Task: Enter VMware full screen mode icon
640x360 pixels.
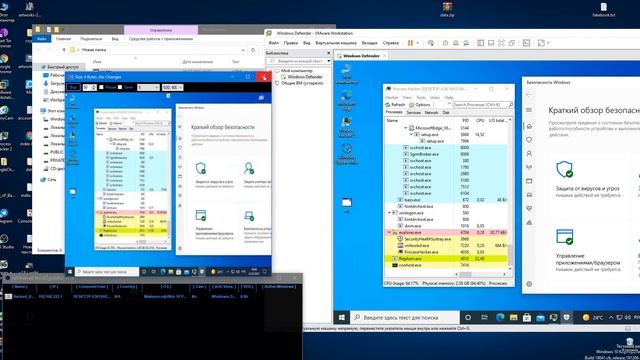Action: tap(501, 43)
